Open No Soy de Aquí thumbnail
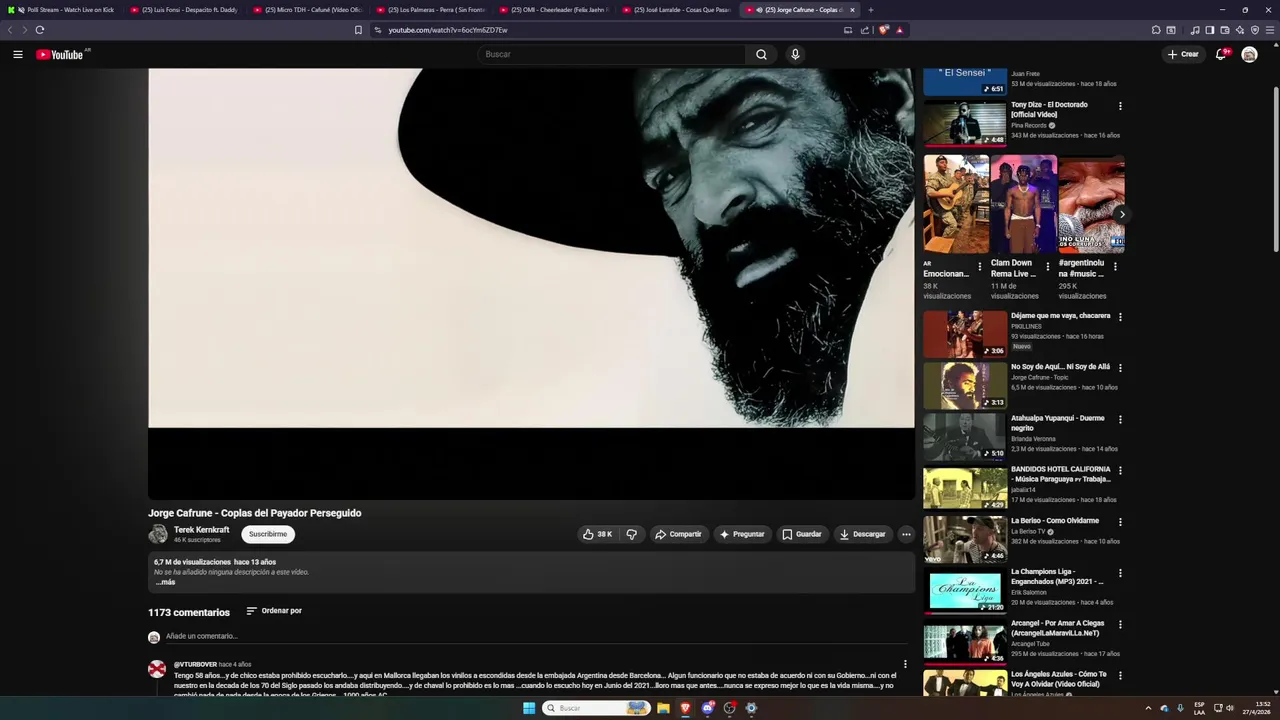 pyautogui.click(x=964, y=385)
